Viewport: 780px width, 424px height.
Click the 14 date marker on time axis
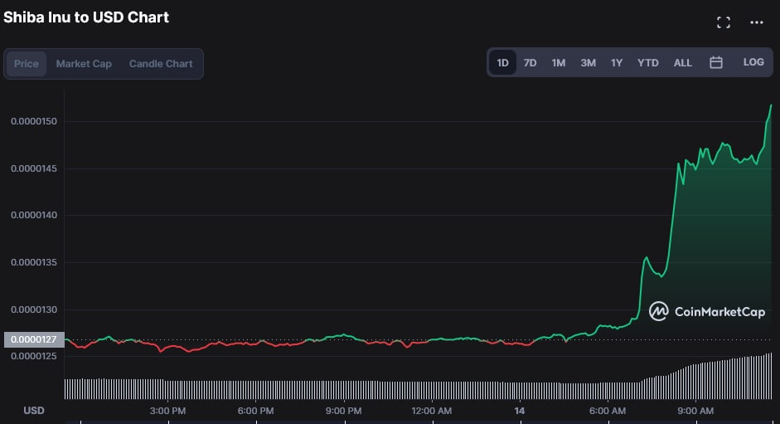[519, 411]
